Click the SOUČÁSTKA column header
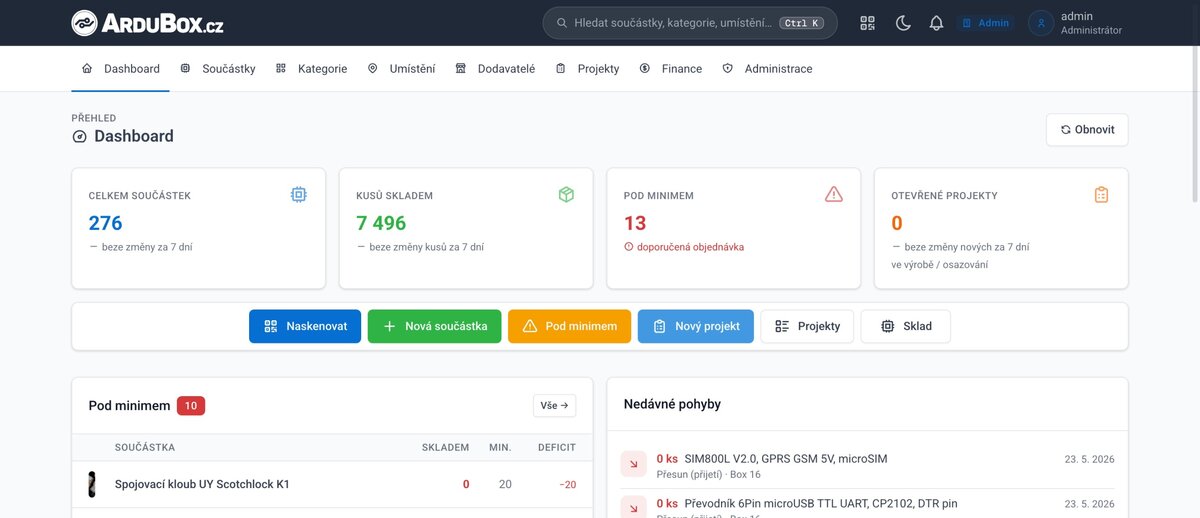 coord(145,447)
